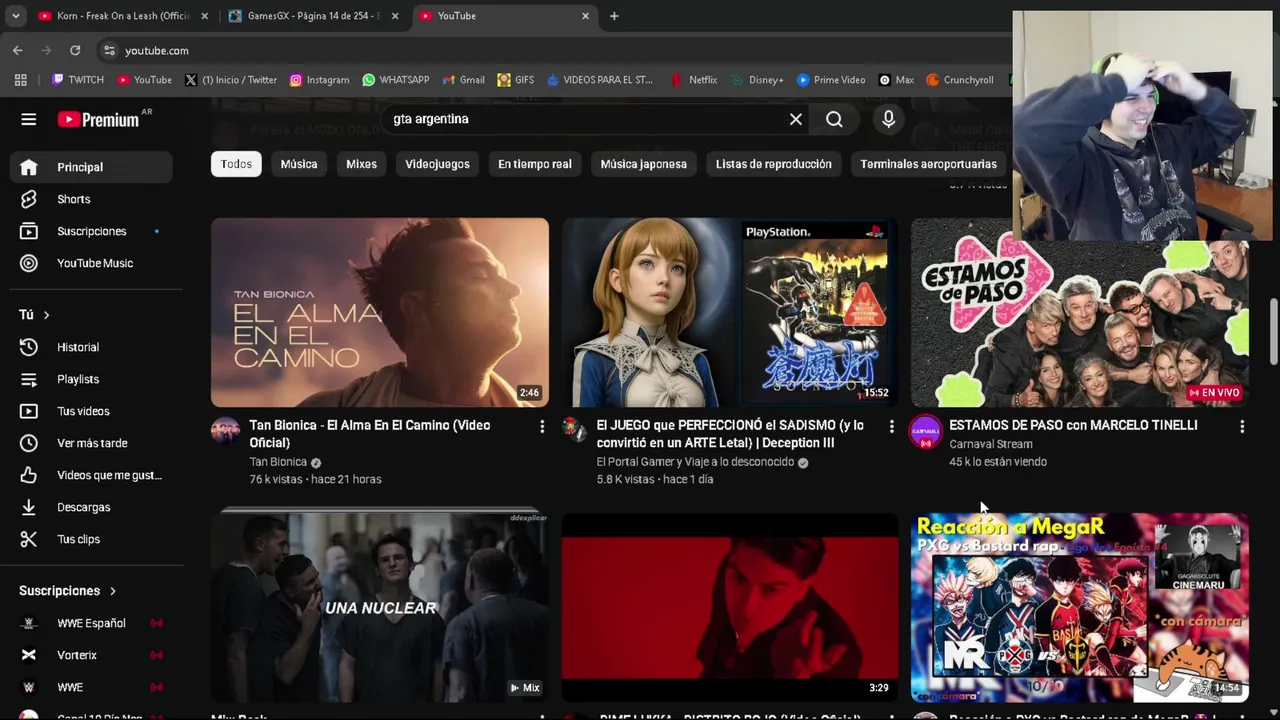1280x720 pixels.
Task: Click the page vertical scrollbar thumb
Action: (1274, 331)
